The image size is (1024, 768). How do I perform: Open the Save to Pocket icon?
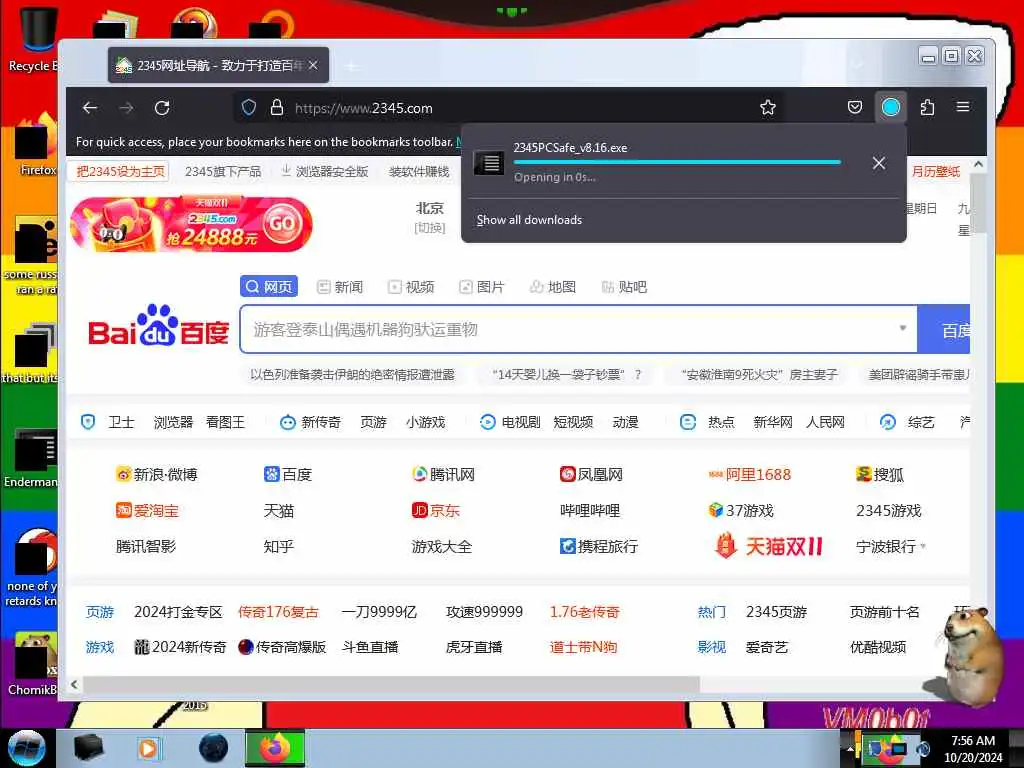pos(855,107)
